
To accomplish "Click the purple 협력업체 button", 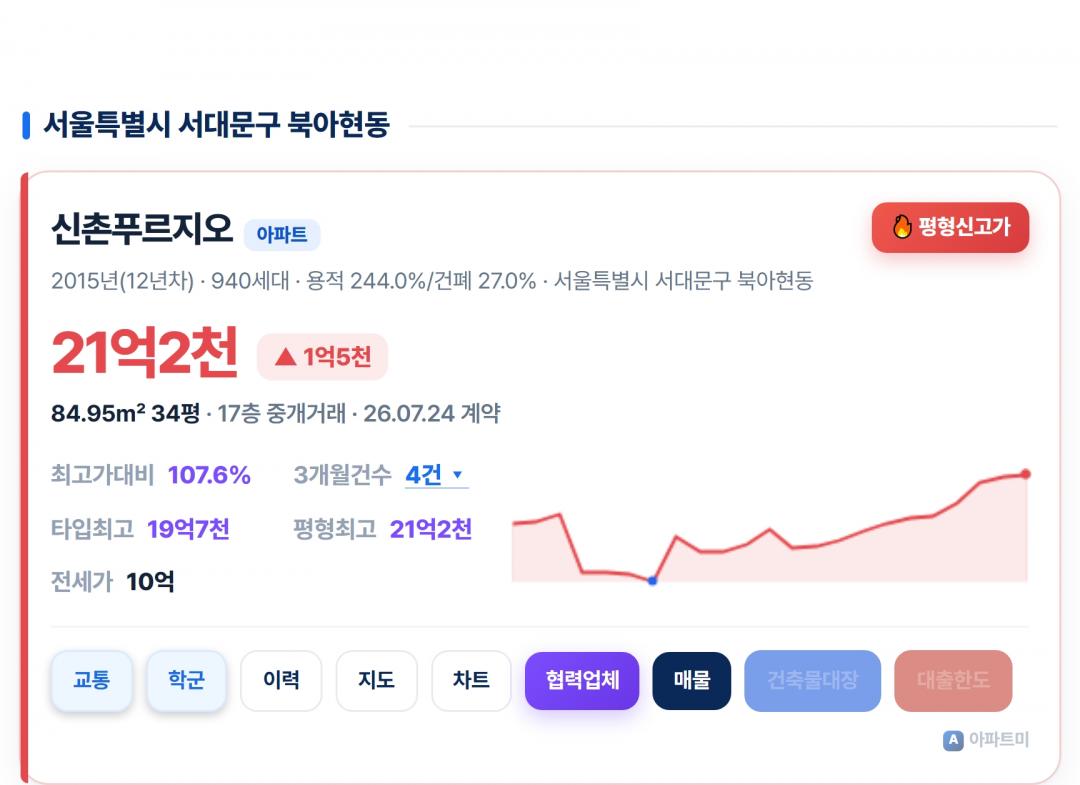I will pos(582,680).
